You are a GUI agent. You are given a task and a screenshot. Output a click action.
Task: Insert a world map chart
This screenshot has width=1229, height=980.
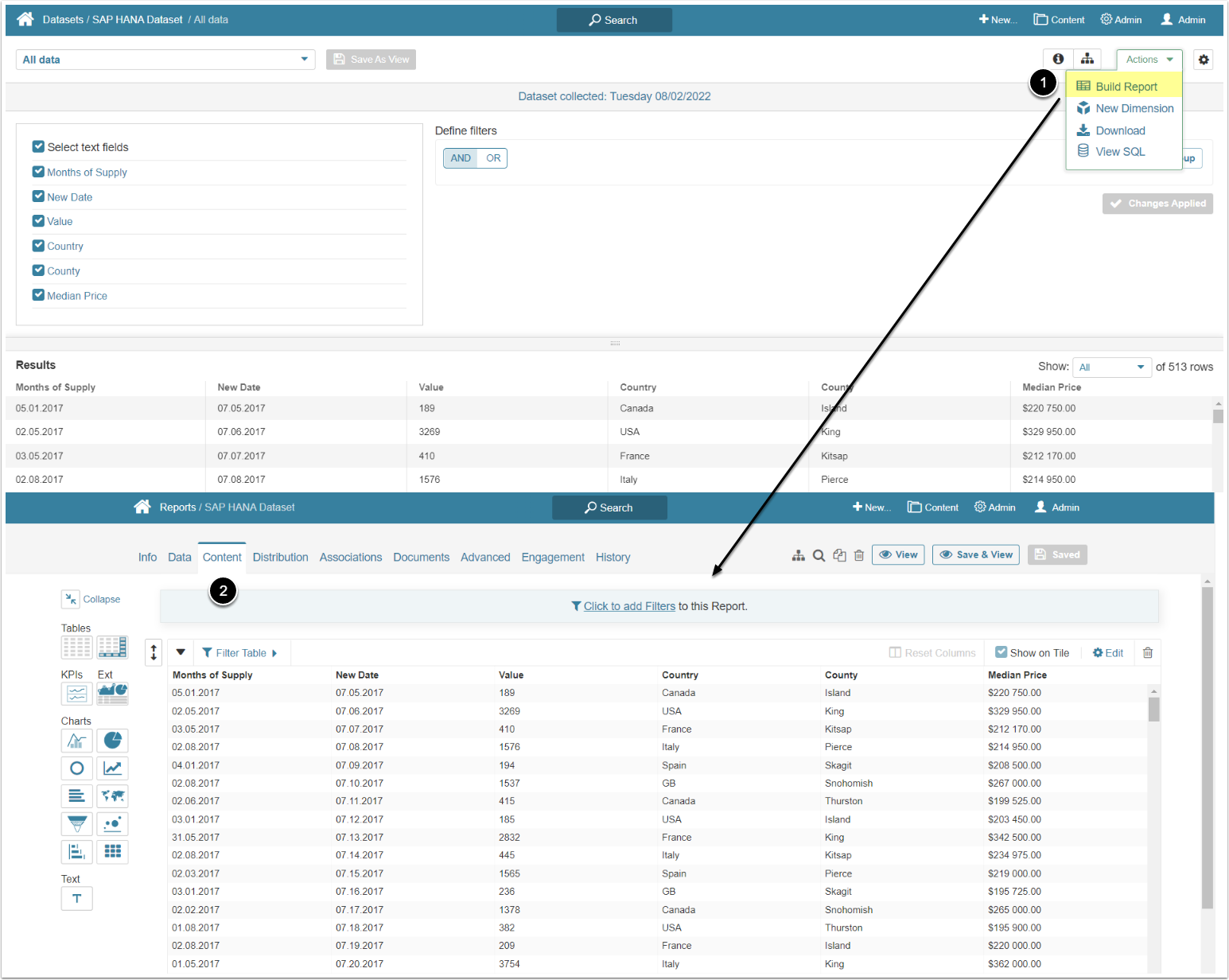[112, 796]
